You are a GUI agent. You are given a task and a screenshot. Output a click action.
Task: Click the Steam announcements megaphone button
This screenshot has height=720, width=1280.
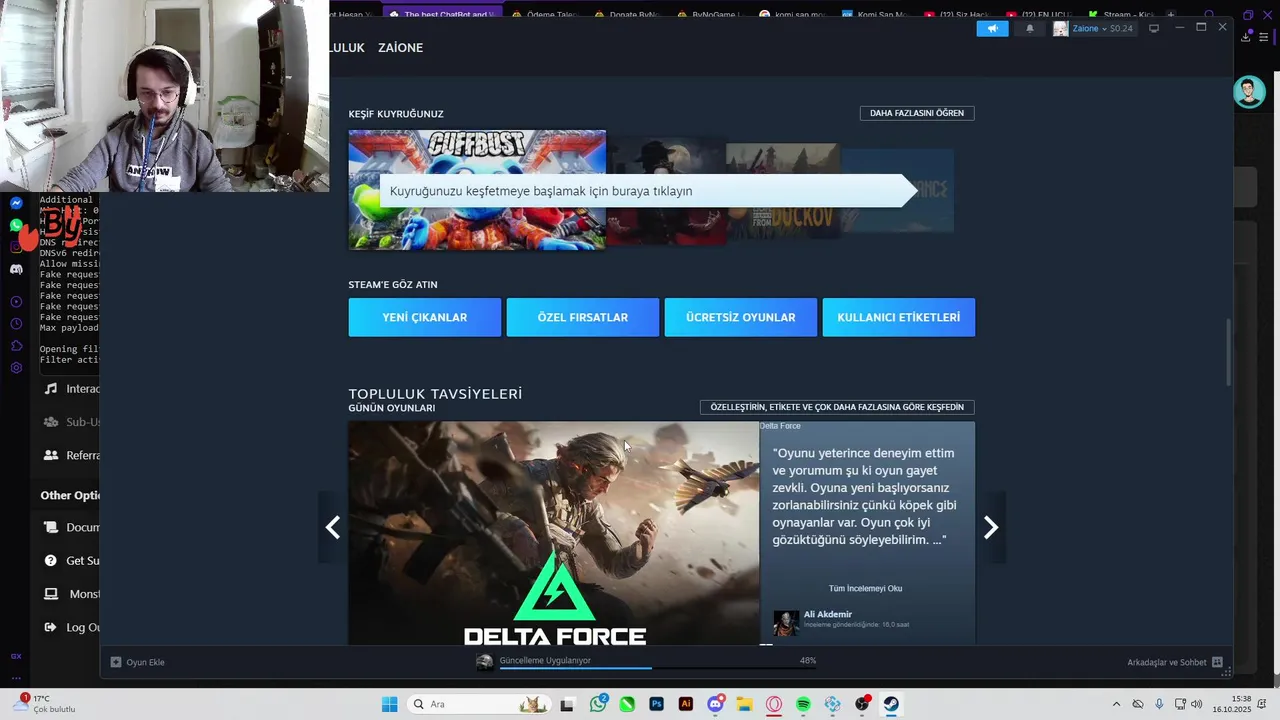[992, 28]
